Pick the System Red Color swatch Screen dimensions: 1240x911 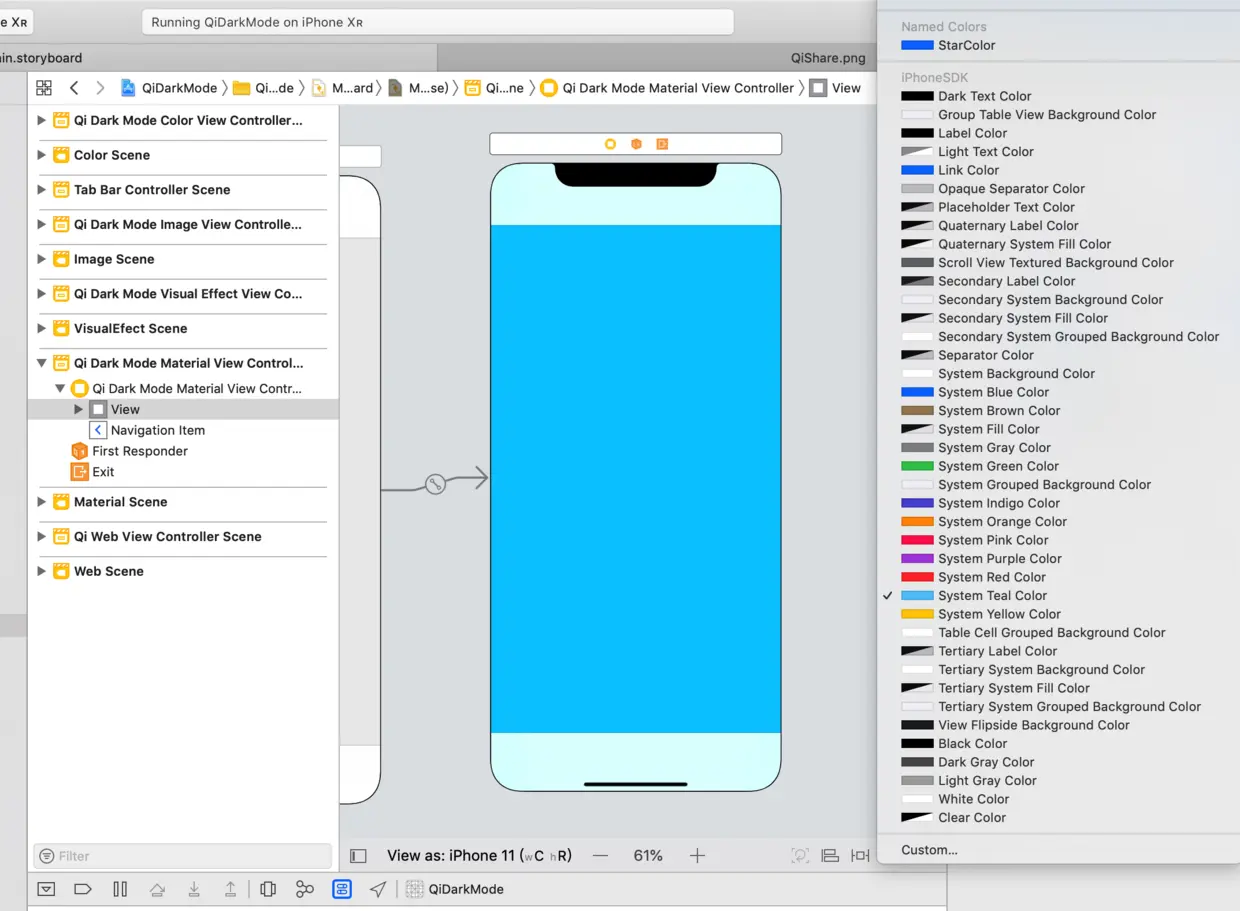click(917, 577)
